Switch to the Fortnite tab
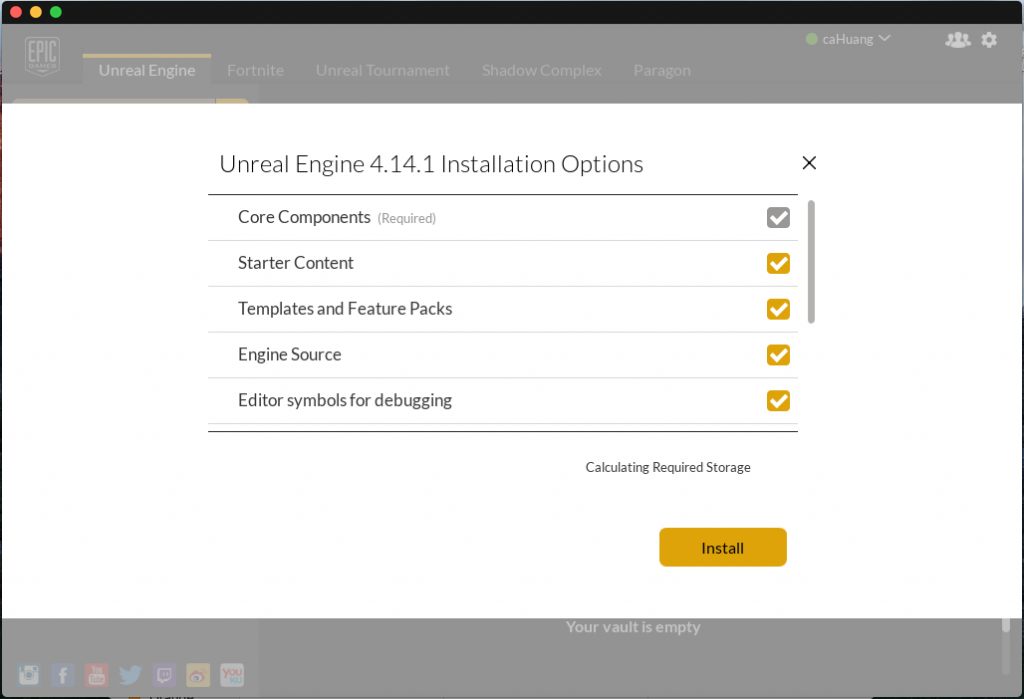 point(255,71)
